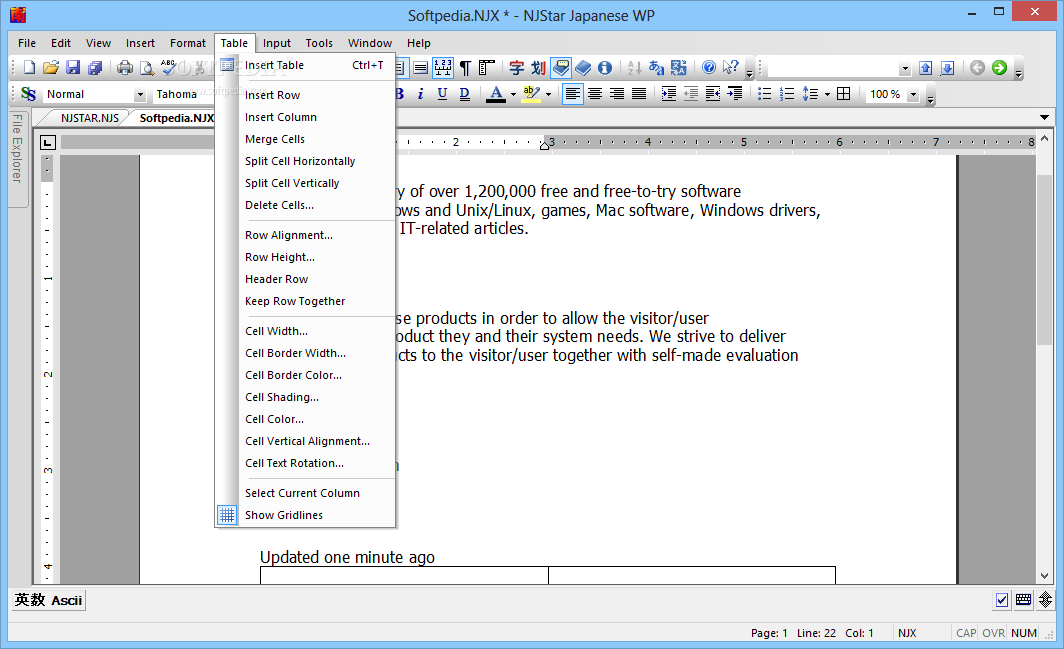Justify the text
Image resolution: width=1064 pixels, height=649 pixels.
pyautogui.click(x=639, y=94)
